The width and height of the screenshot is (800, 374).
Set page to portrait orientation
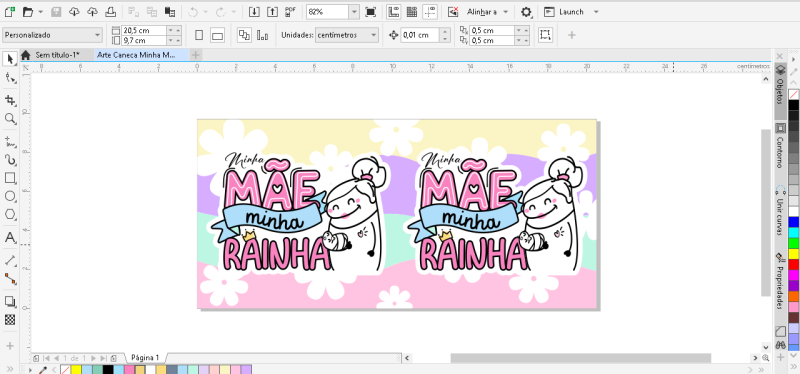[199, 35]
